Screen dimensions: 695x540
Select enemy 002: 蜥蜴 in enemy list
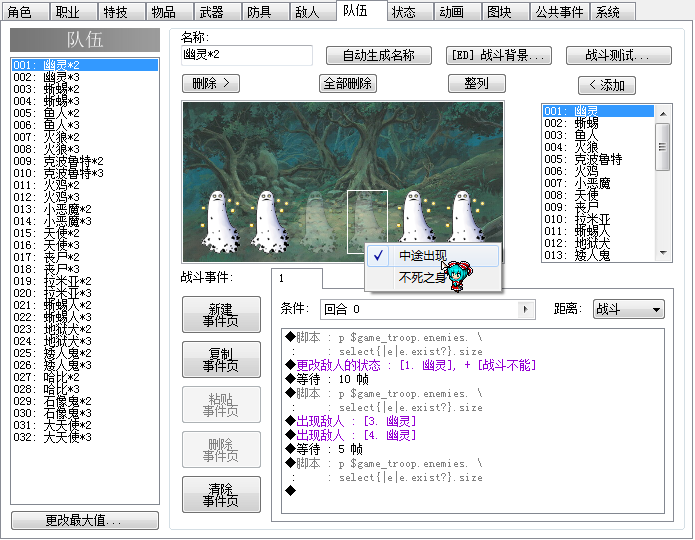pos(598,123)
